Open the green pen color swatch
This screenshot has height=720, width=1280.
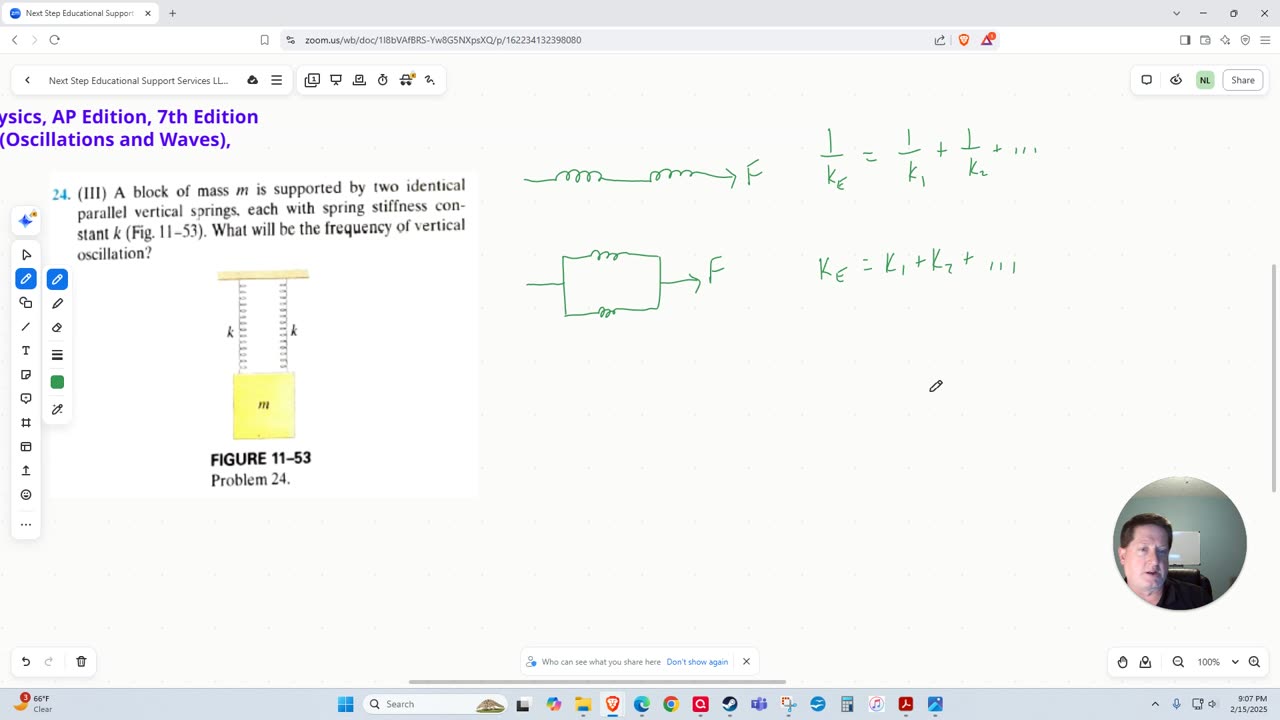(x=57, y=382)
